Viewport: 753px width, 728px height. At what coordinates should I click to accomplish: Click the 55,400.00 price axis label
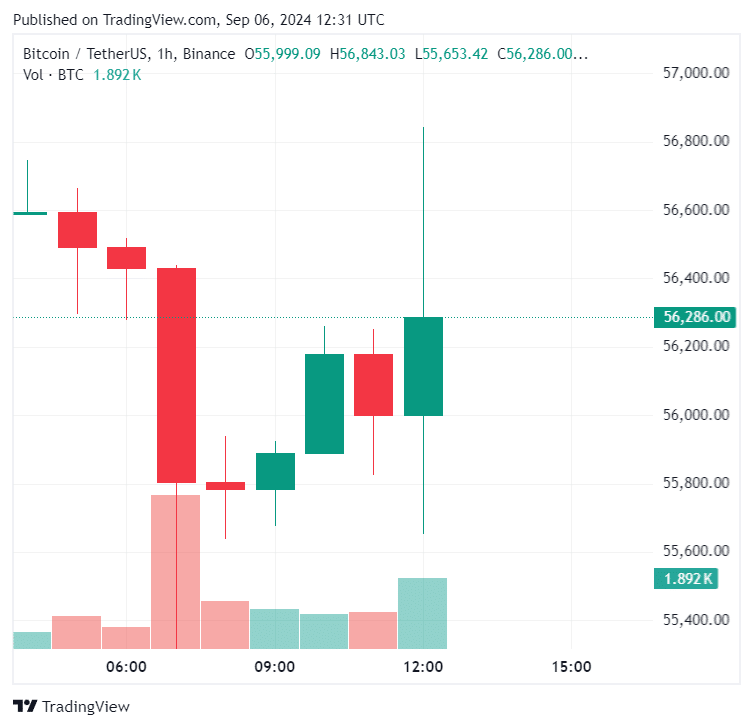click(x=696, y=620)
